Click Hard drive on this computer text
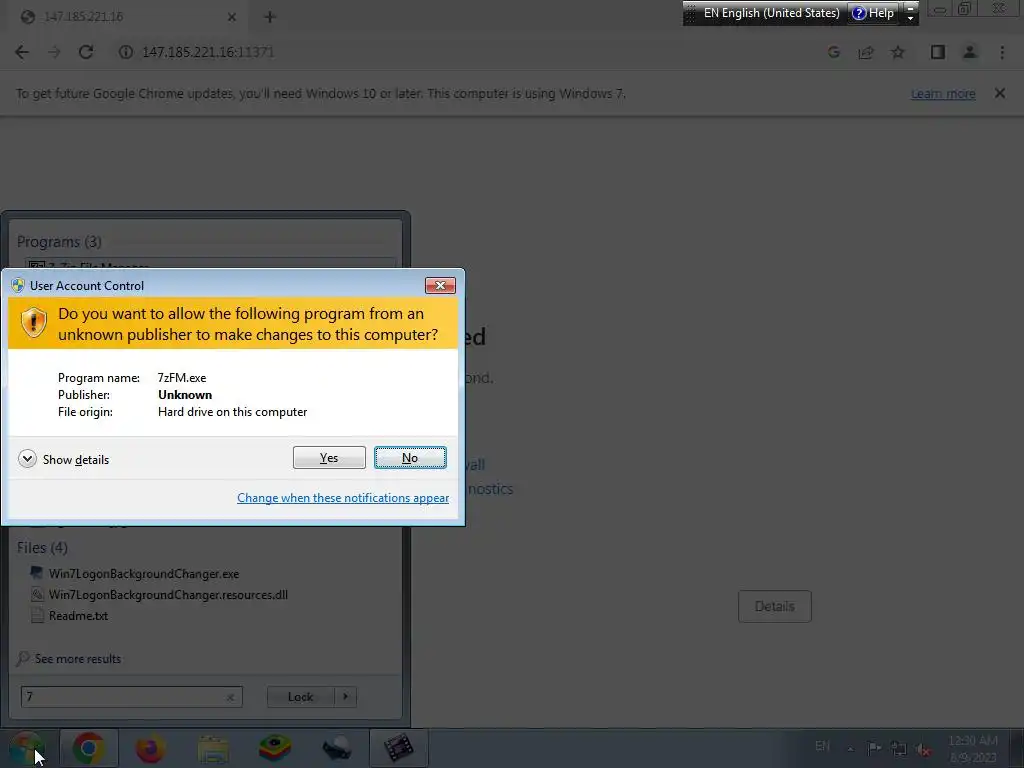The height and width of the screenshot is (768, 1024). click(x=232, y=412)
